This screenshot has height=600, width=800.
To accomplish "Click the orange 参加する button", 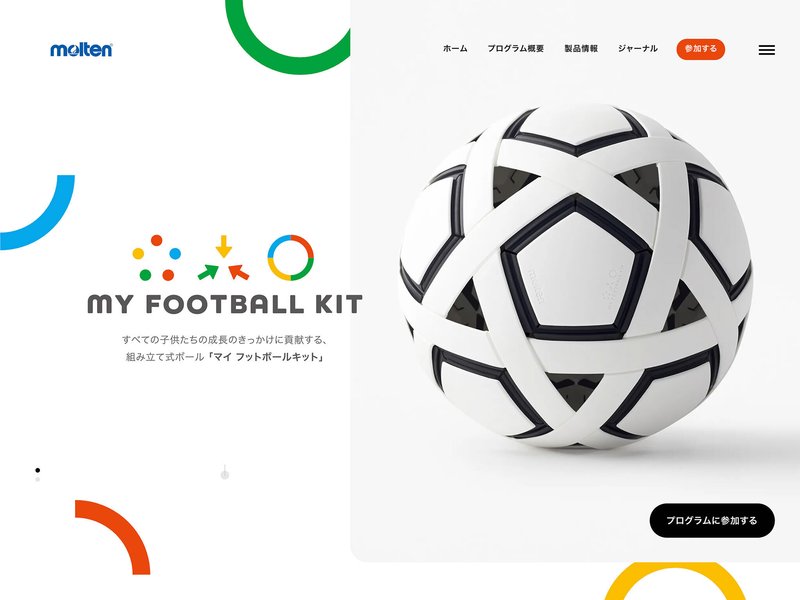I will 701,49.
